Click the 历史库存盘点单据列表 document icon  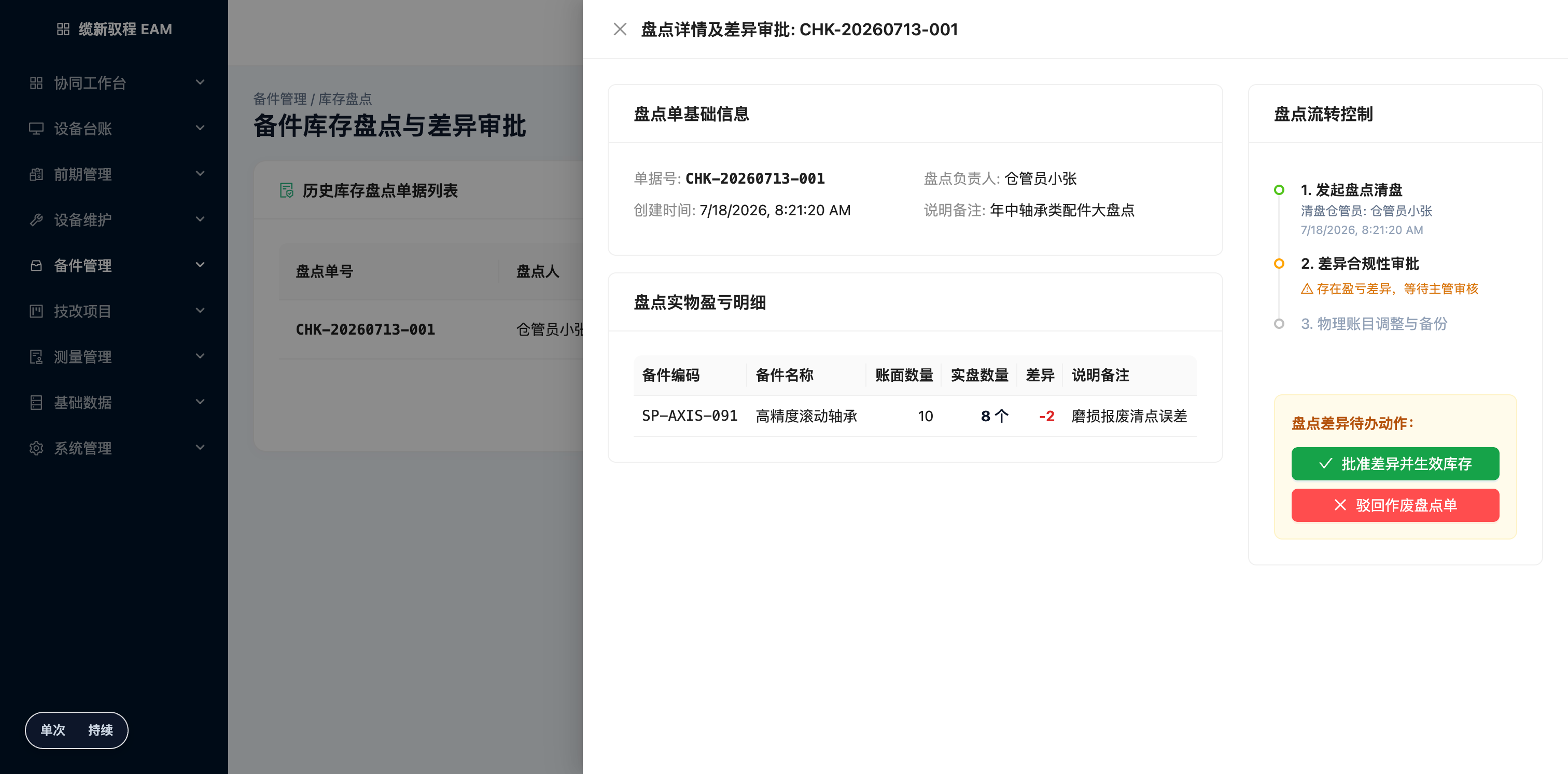pyautogui.click(x=286, y=190)
